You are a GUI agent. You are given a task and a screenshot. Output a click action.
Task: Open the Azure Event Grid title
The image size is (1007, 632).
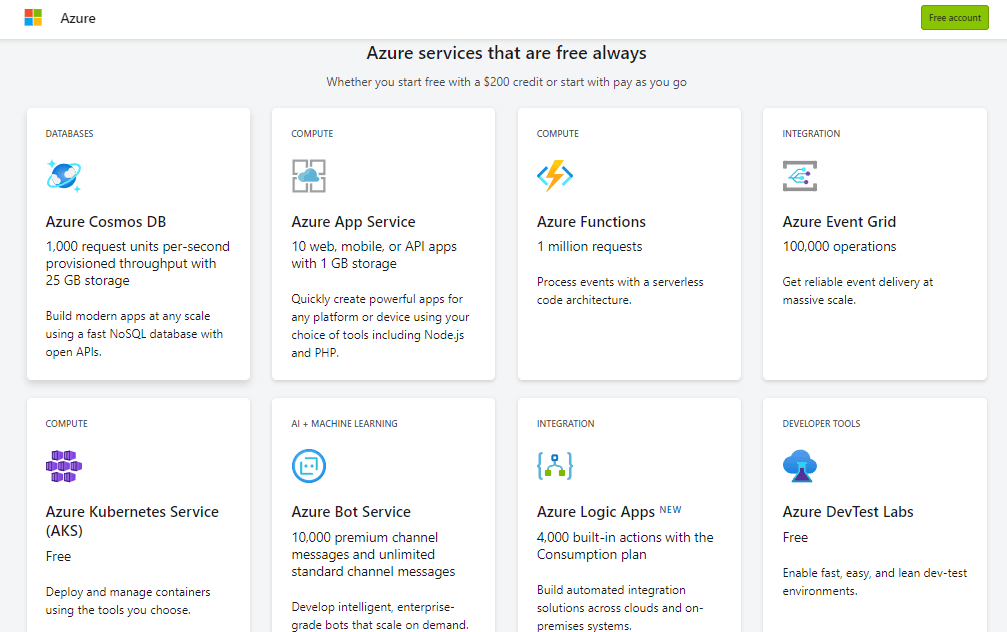click(839, 222)
